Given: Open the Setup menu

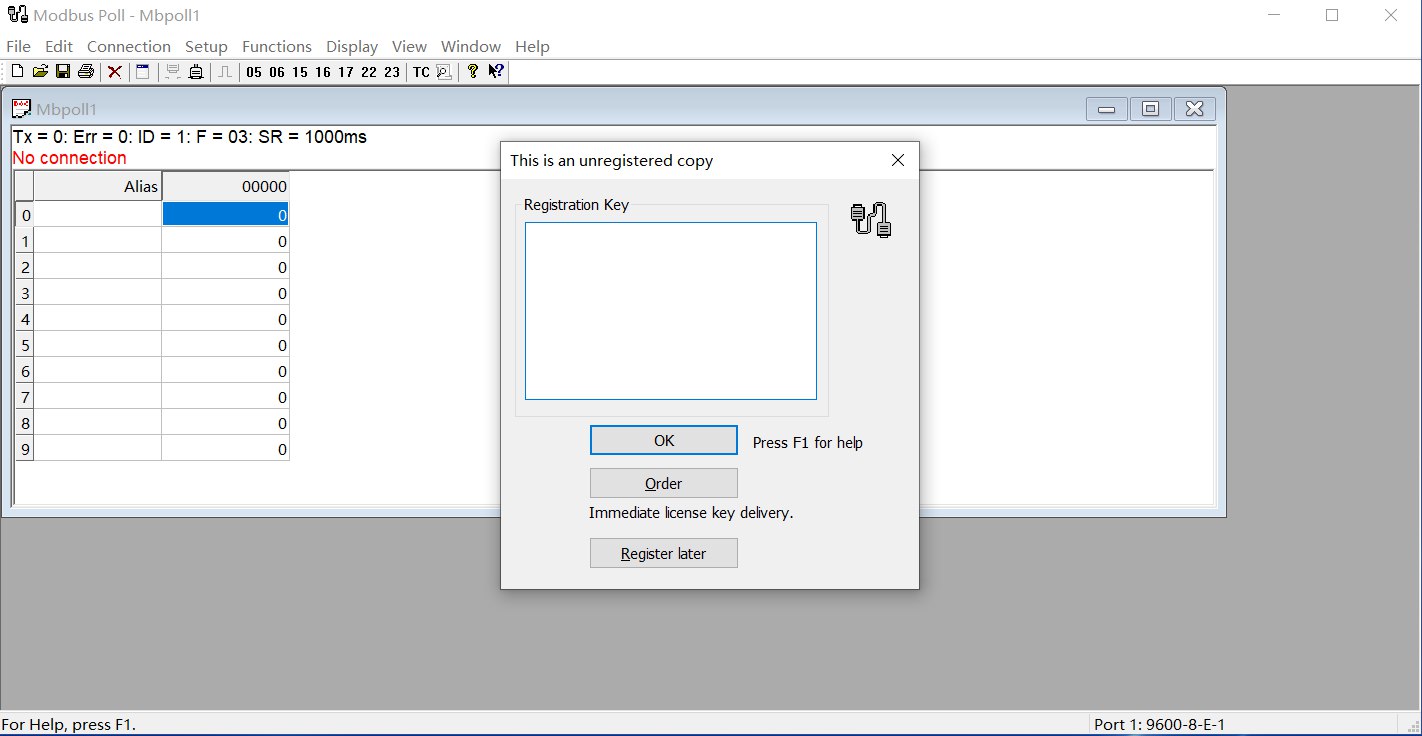Looking at the screenshot, I should pyautogui.click(x=206, y=46).
